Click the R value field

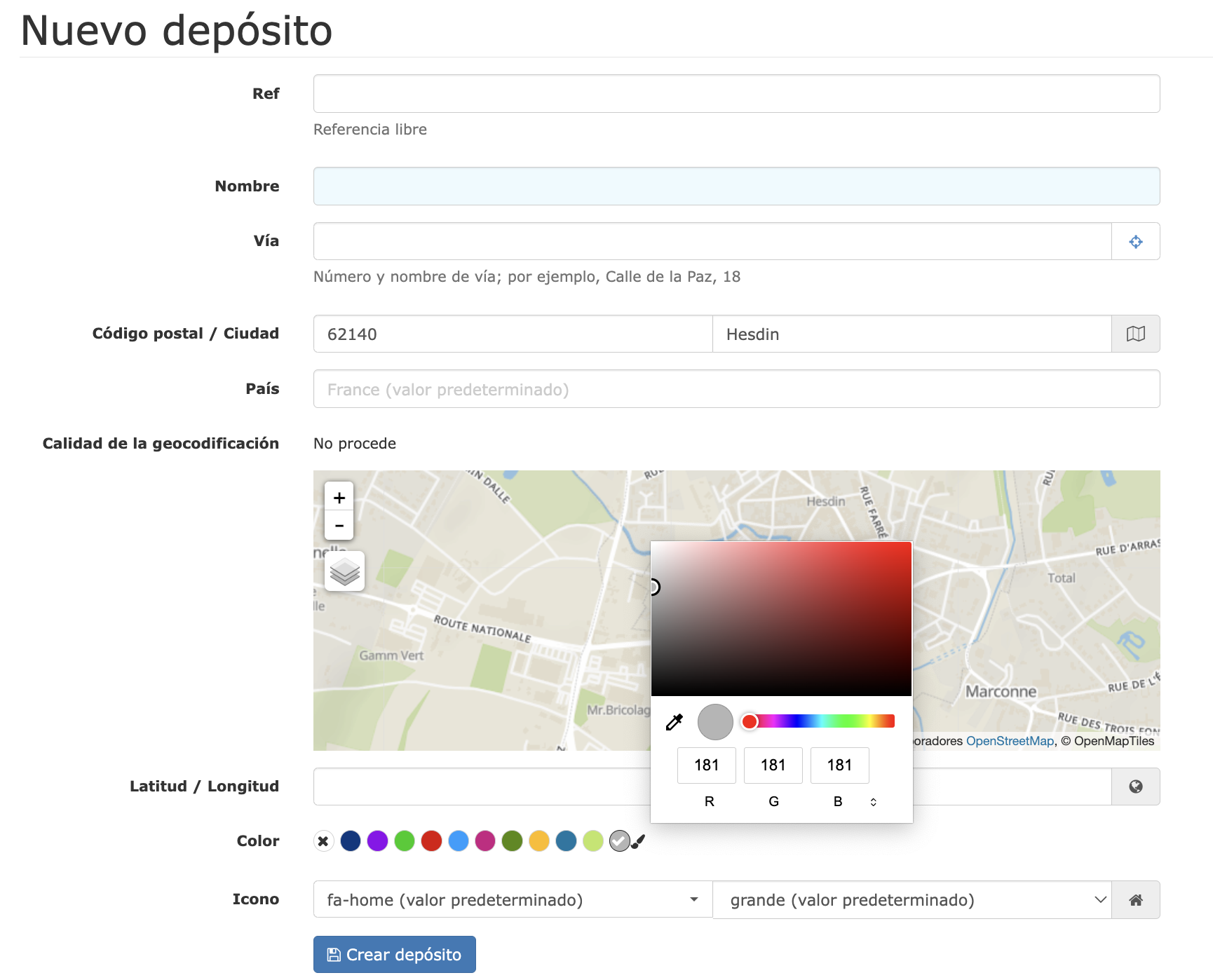(707, 765)
